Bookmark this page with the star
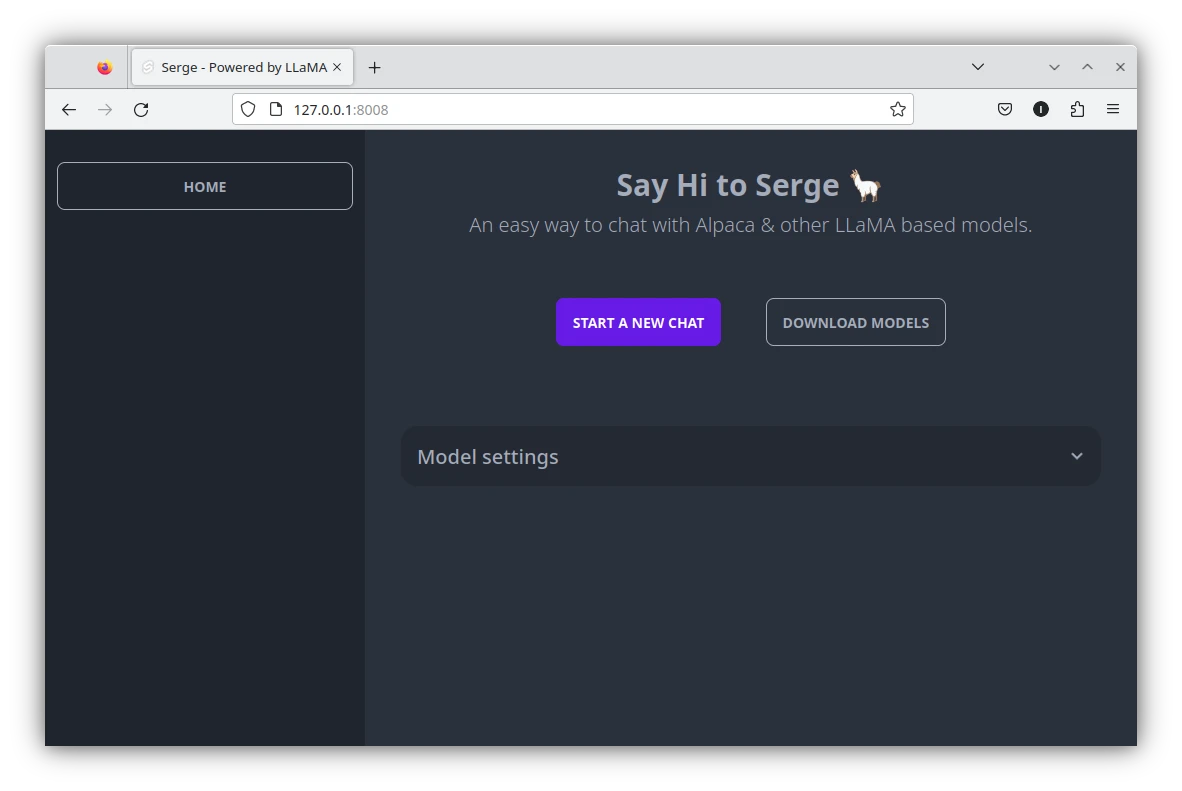 pos(897,109)
